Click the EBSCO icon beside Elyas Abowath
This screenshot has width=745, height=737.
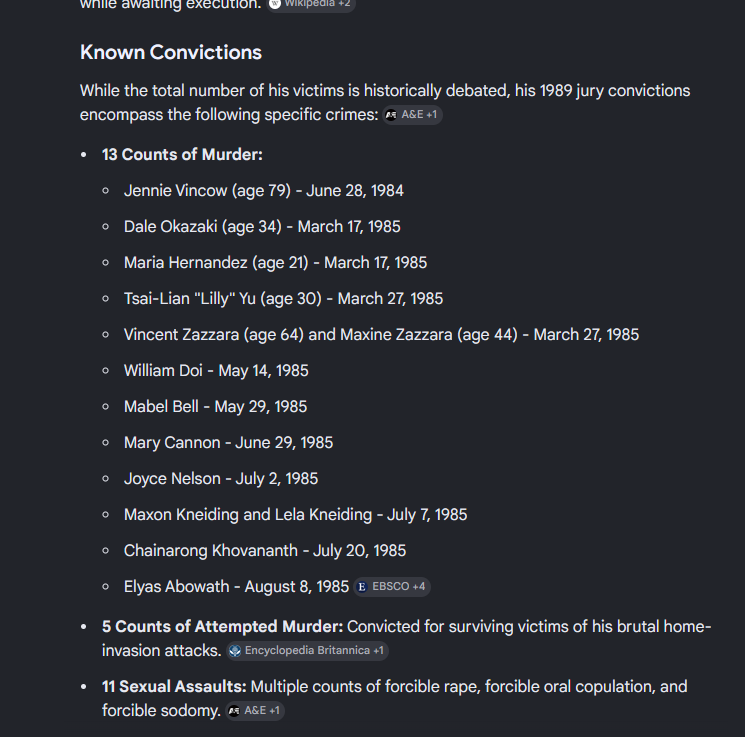click(x=362, y=587)
